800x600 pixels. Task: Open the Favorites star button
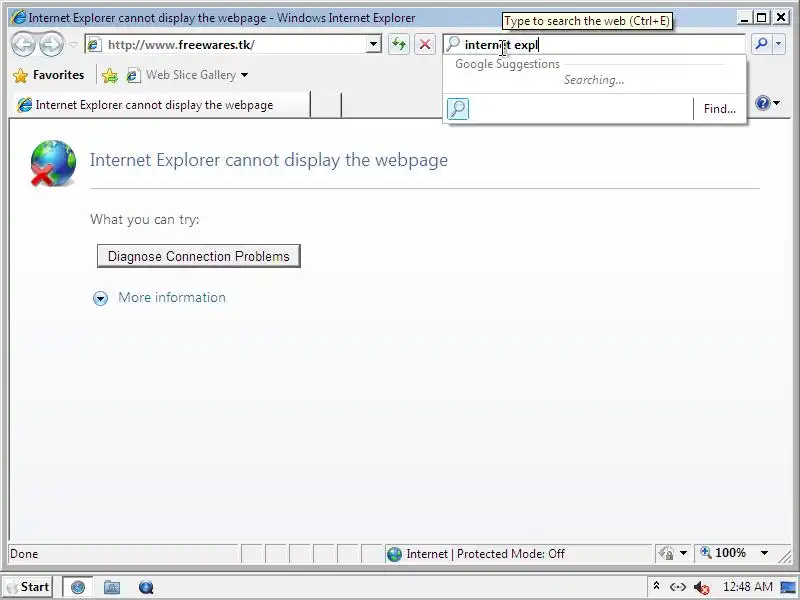point(49,75)
